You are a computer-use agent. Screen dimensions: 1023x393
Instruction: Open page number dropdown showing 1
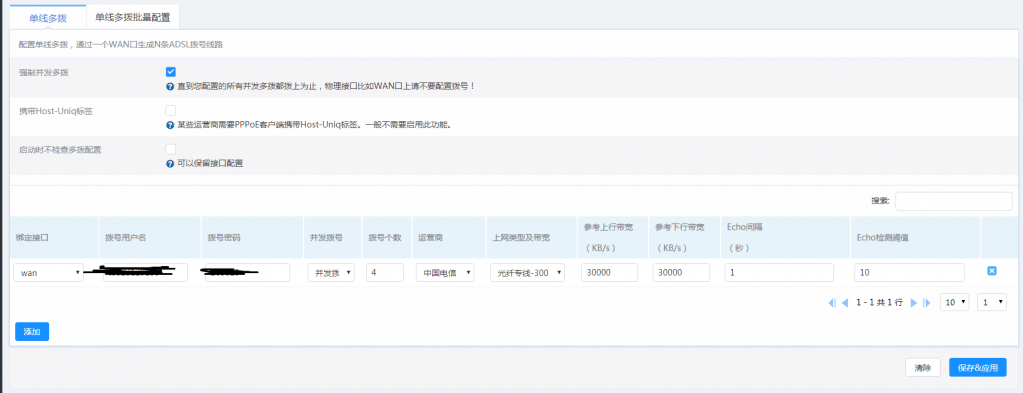pos(992,302)
